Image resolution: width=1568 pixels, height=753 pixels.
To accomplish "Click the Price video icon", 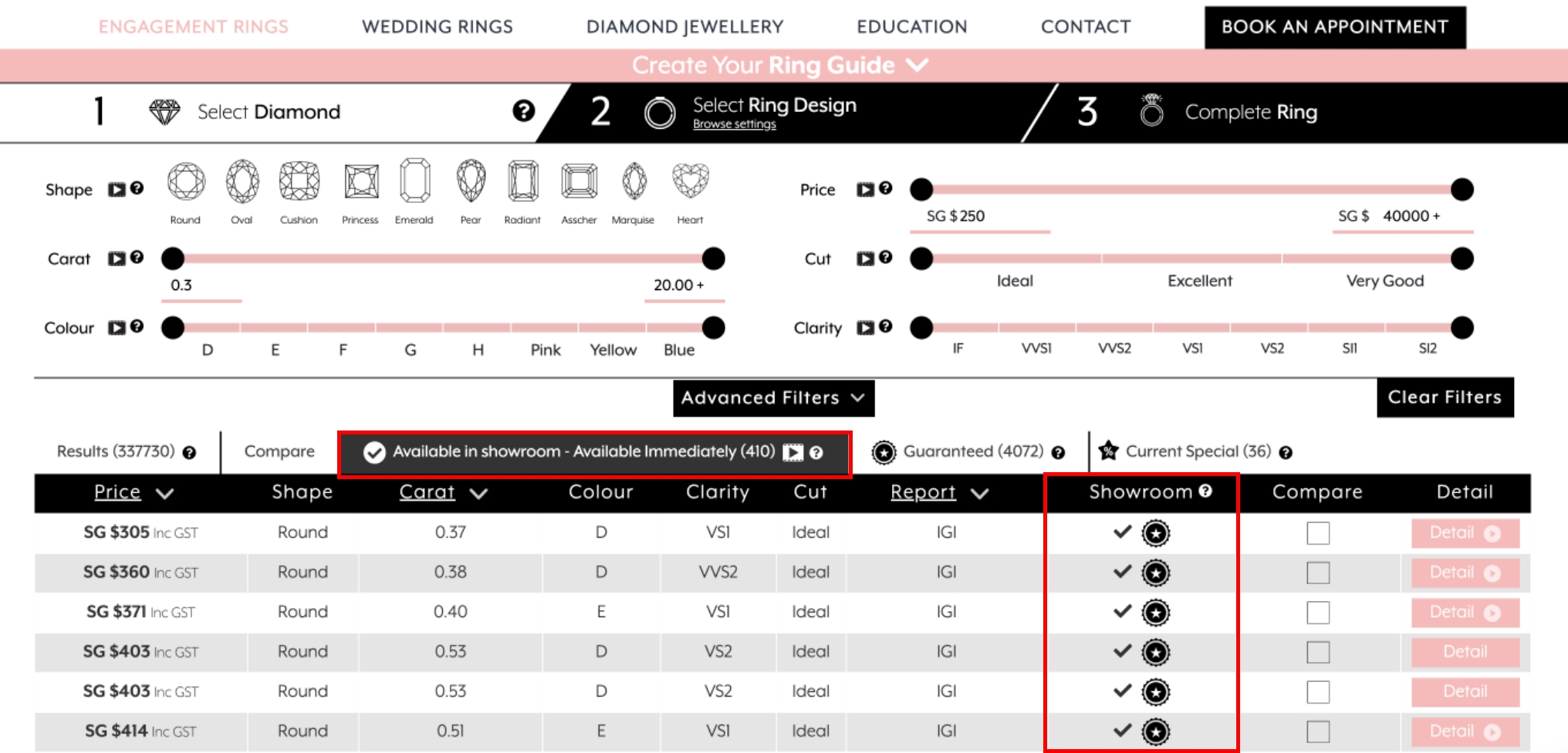I will point(865,189).
